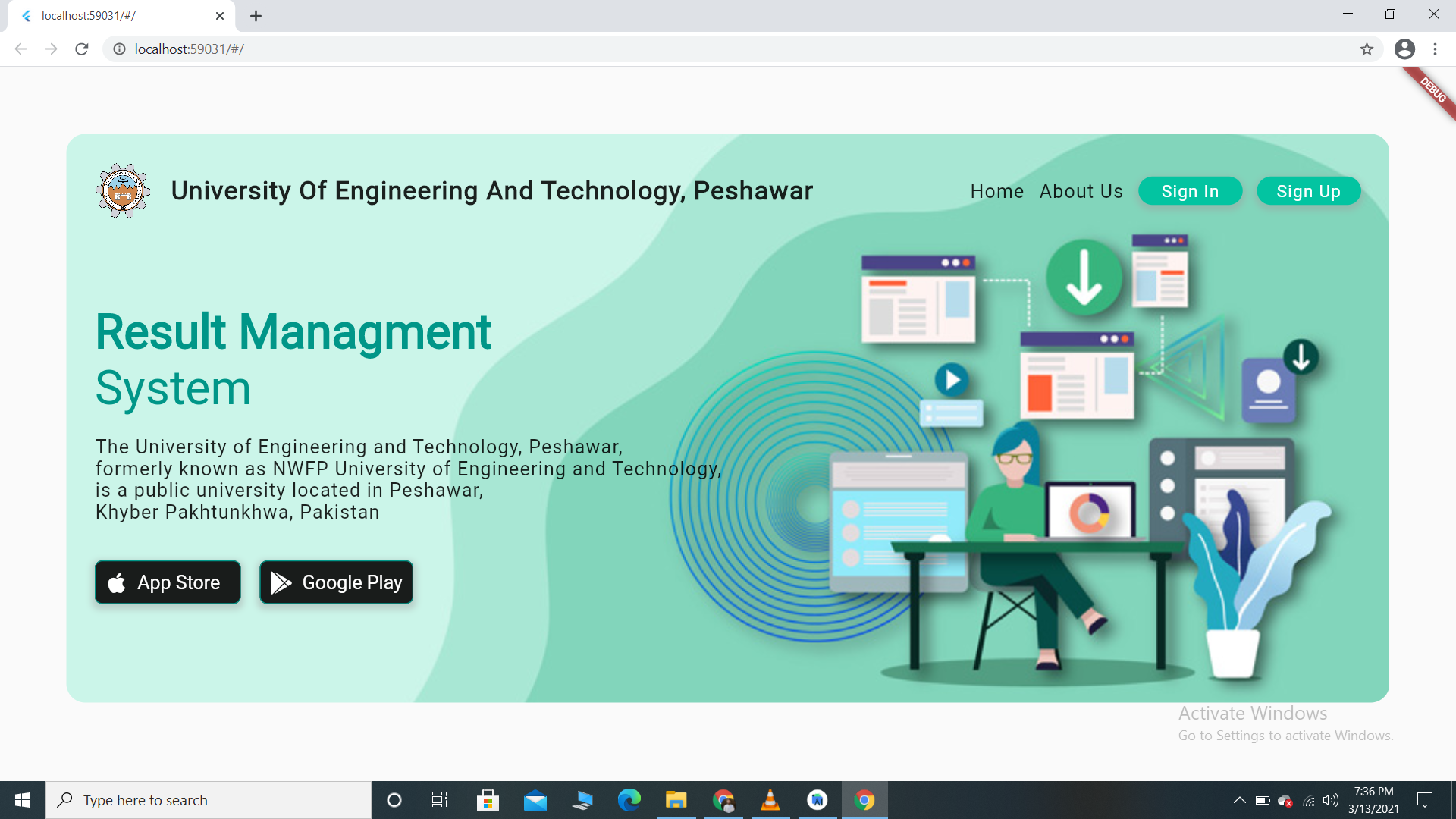Screen dimensions: 1456x819
Task: Launch Microsoft Edge from taskbar
Action: point(629,800)
